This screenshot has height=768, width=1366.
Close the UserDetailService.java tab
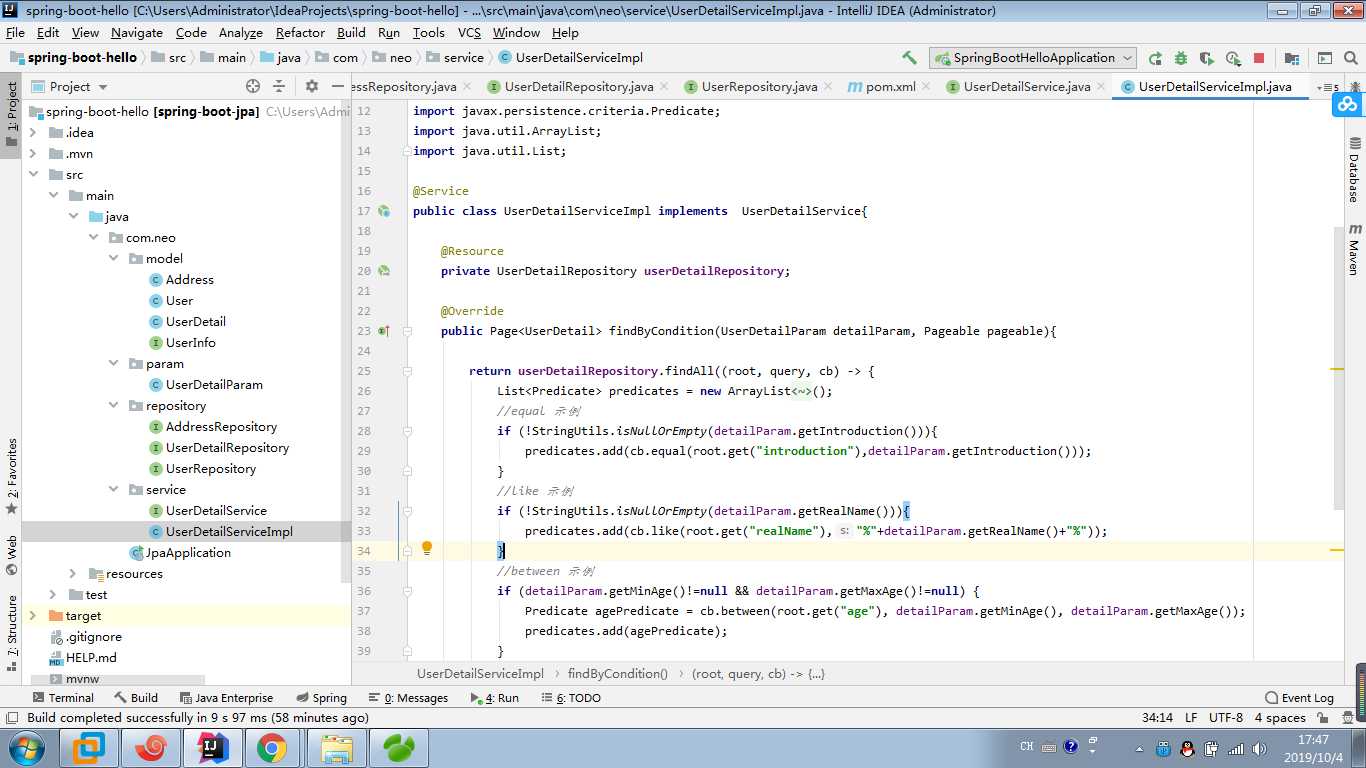coord(1100,87)
